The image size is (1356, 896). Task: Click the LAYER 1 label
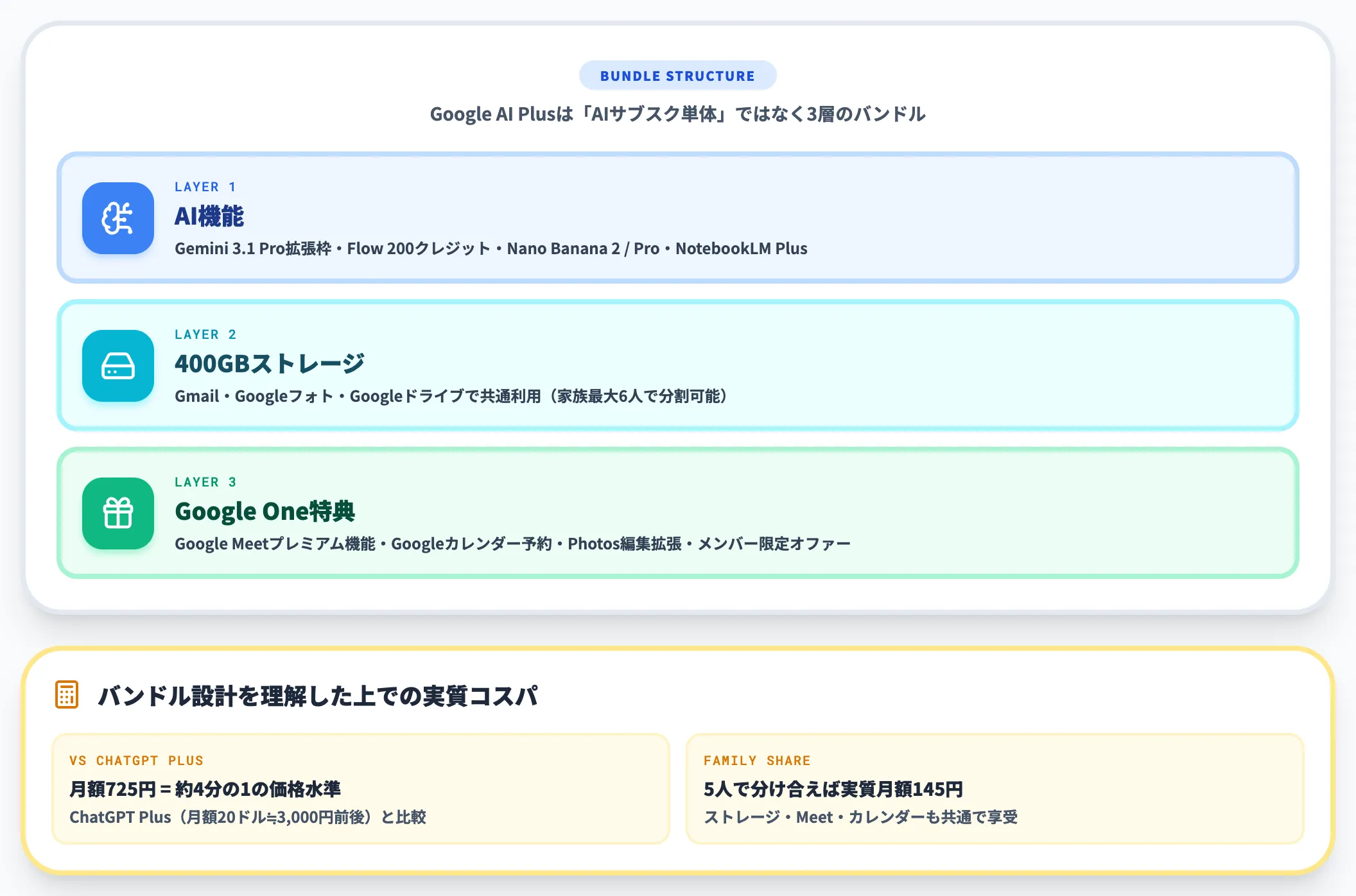click(205, 187)
